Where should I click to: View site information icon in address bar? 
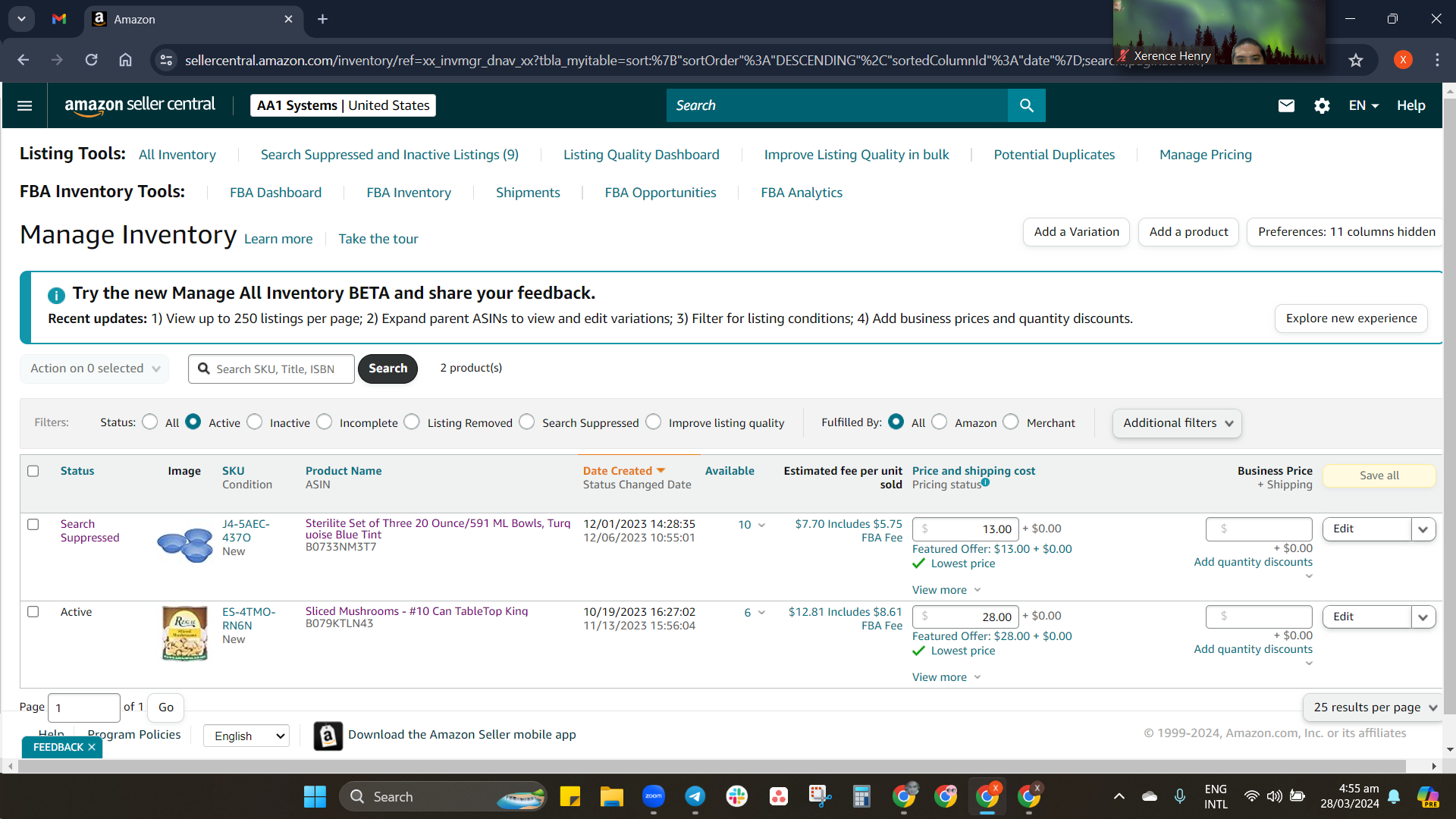pos(166,60)
